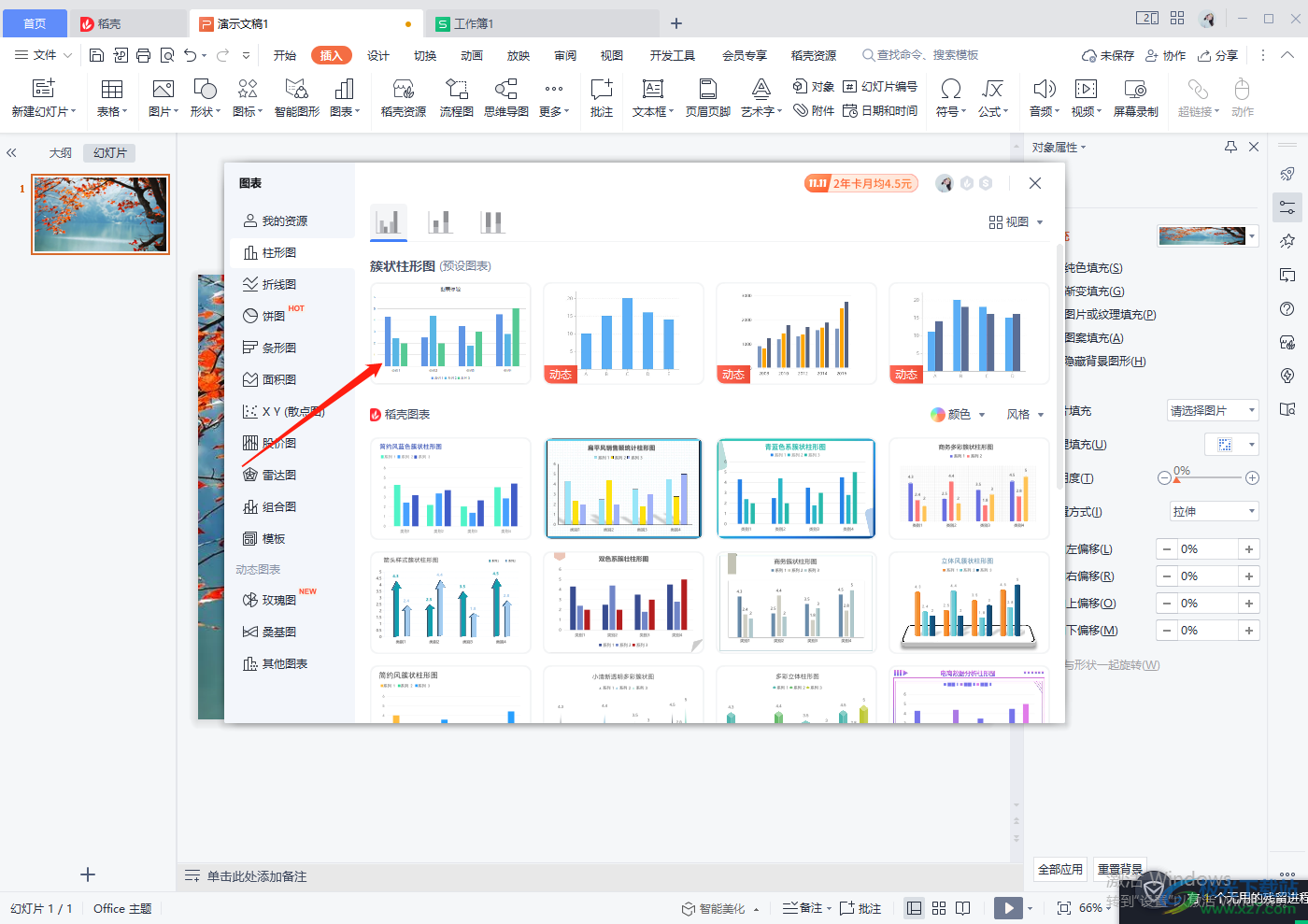The height and width of the screenshot is (924, 1308).
Task: Select 图案填充(A) fill option
Action: tap(1094, 338)
